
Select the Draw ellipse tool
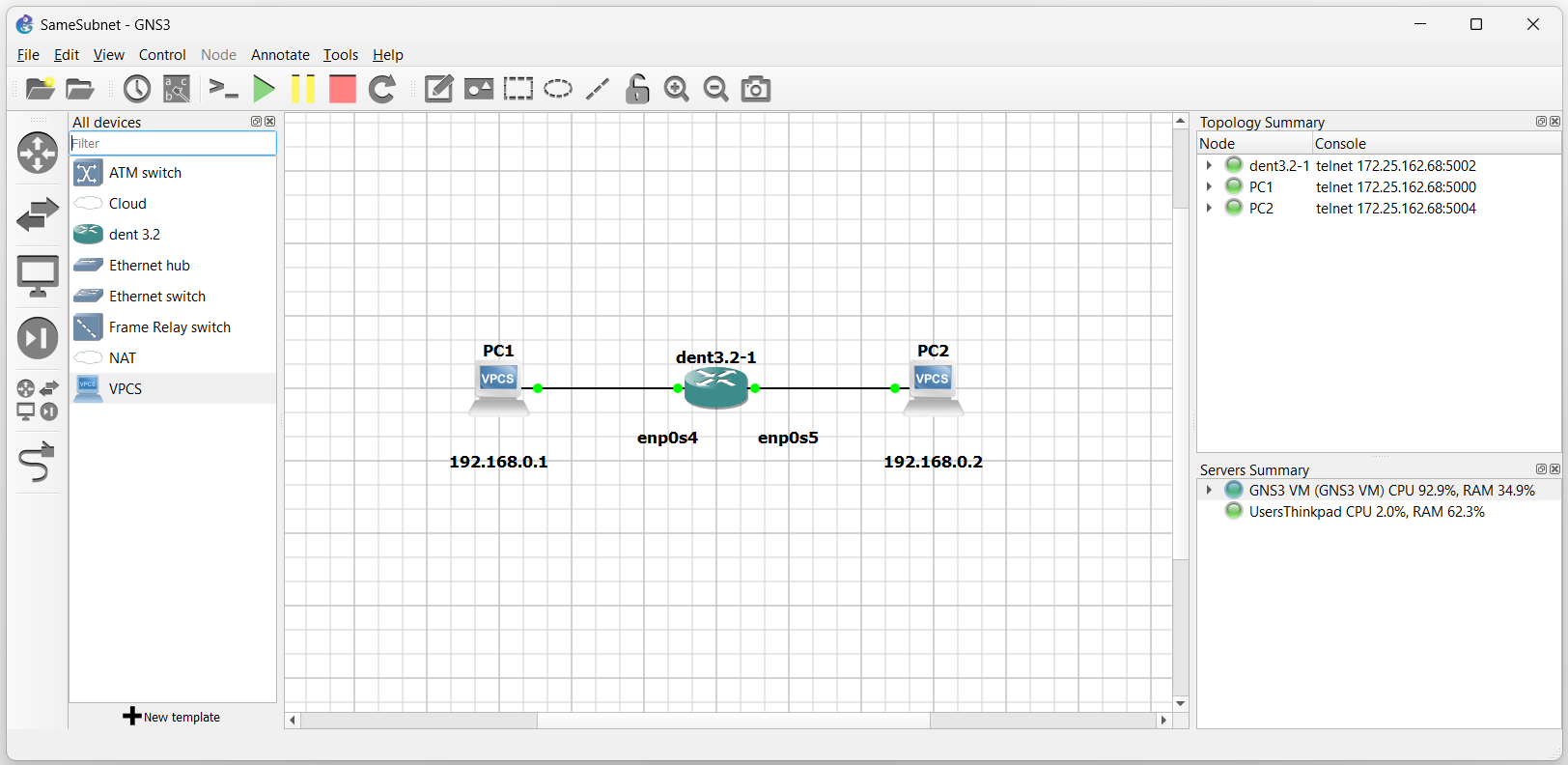[x=558, y=89]
